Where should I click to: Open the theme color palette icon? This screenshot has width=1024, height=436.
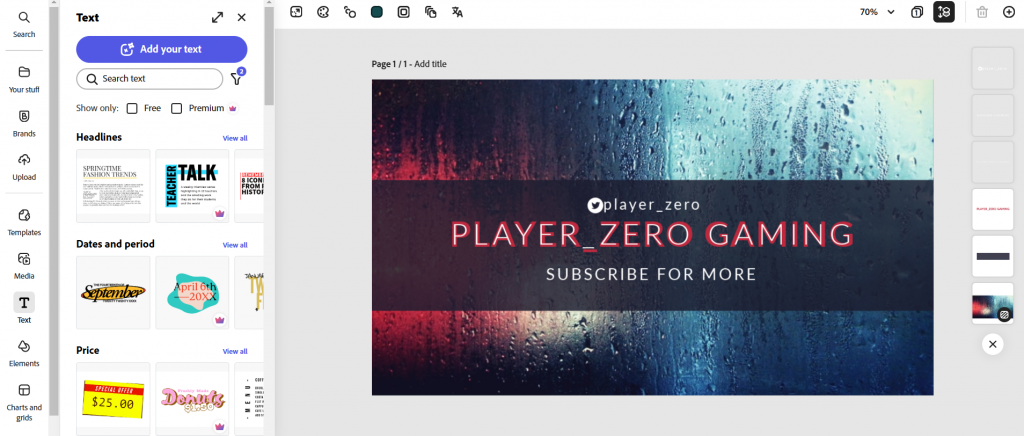point(323,12)
